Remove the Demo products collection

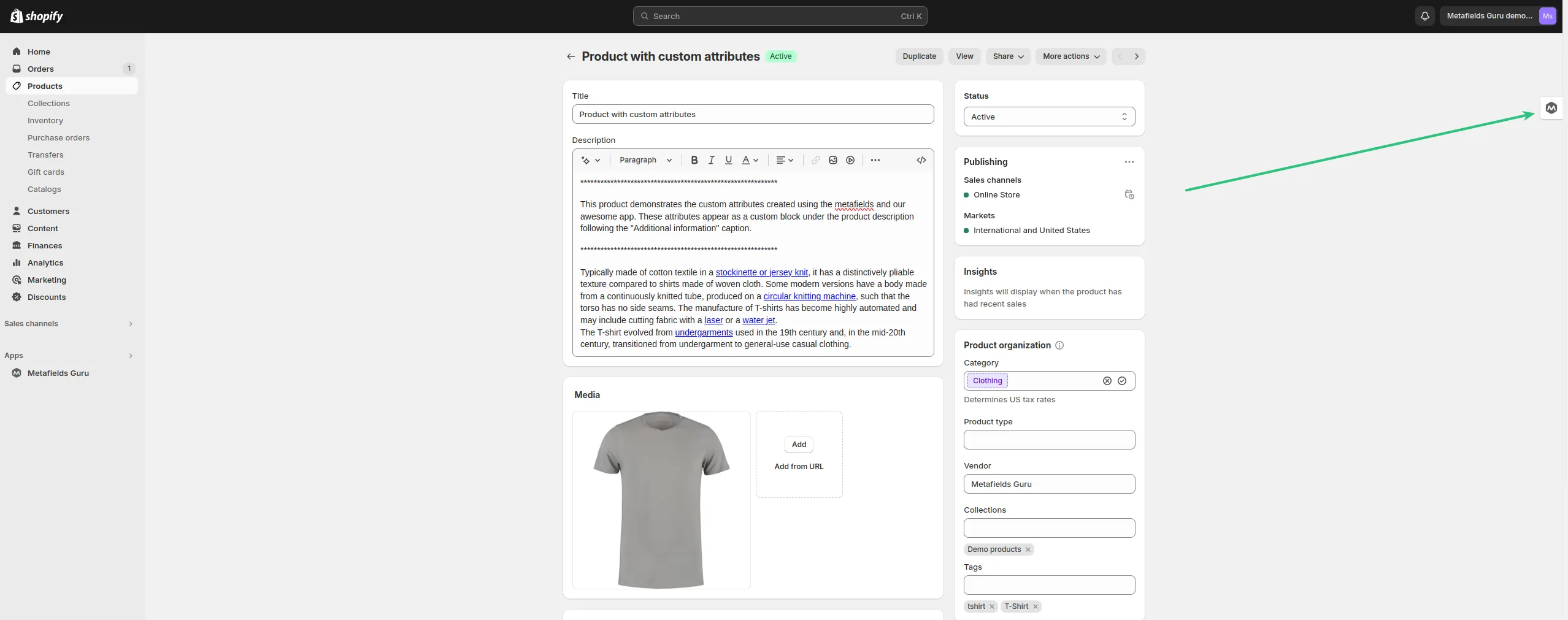(x=1028, y=549)
